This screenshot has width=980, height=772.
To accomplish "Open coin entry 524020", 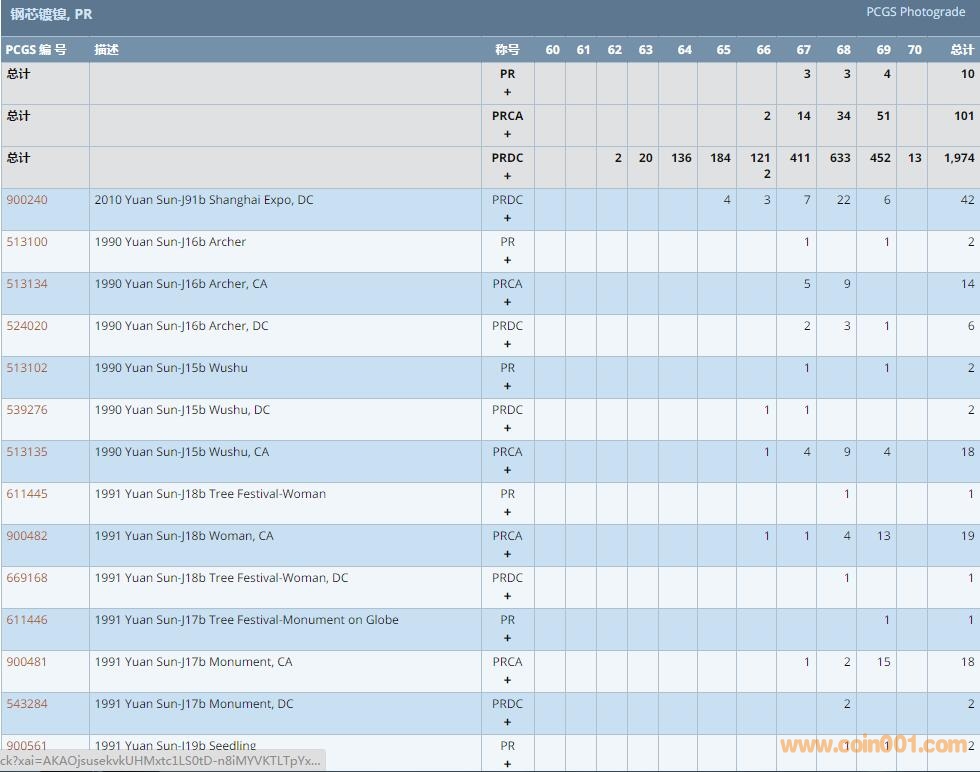I will [27, 326].
